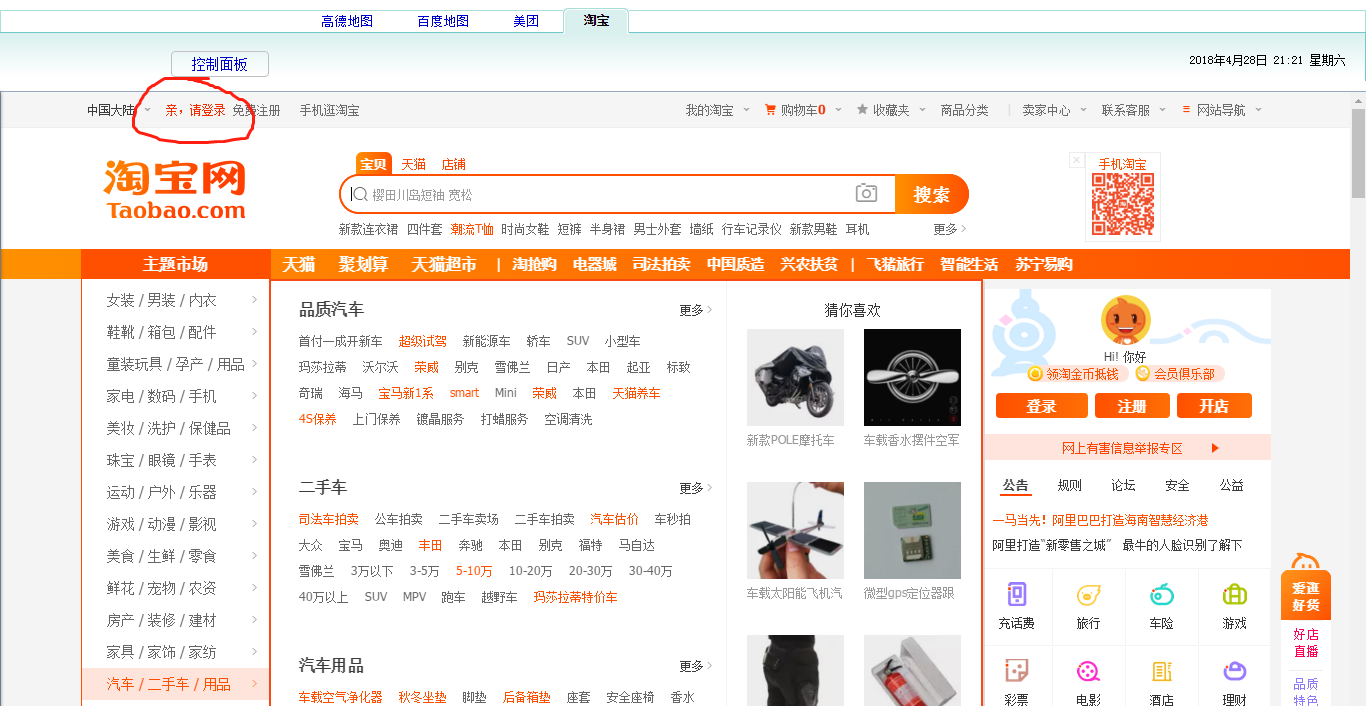This screenshot has width=1366, height=706.
Task: Open the 天猫超市 nav link
Action: (x=444, y=264)
